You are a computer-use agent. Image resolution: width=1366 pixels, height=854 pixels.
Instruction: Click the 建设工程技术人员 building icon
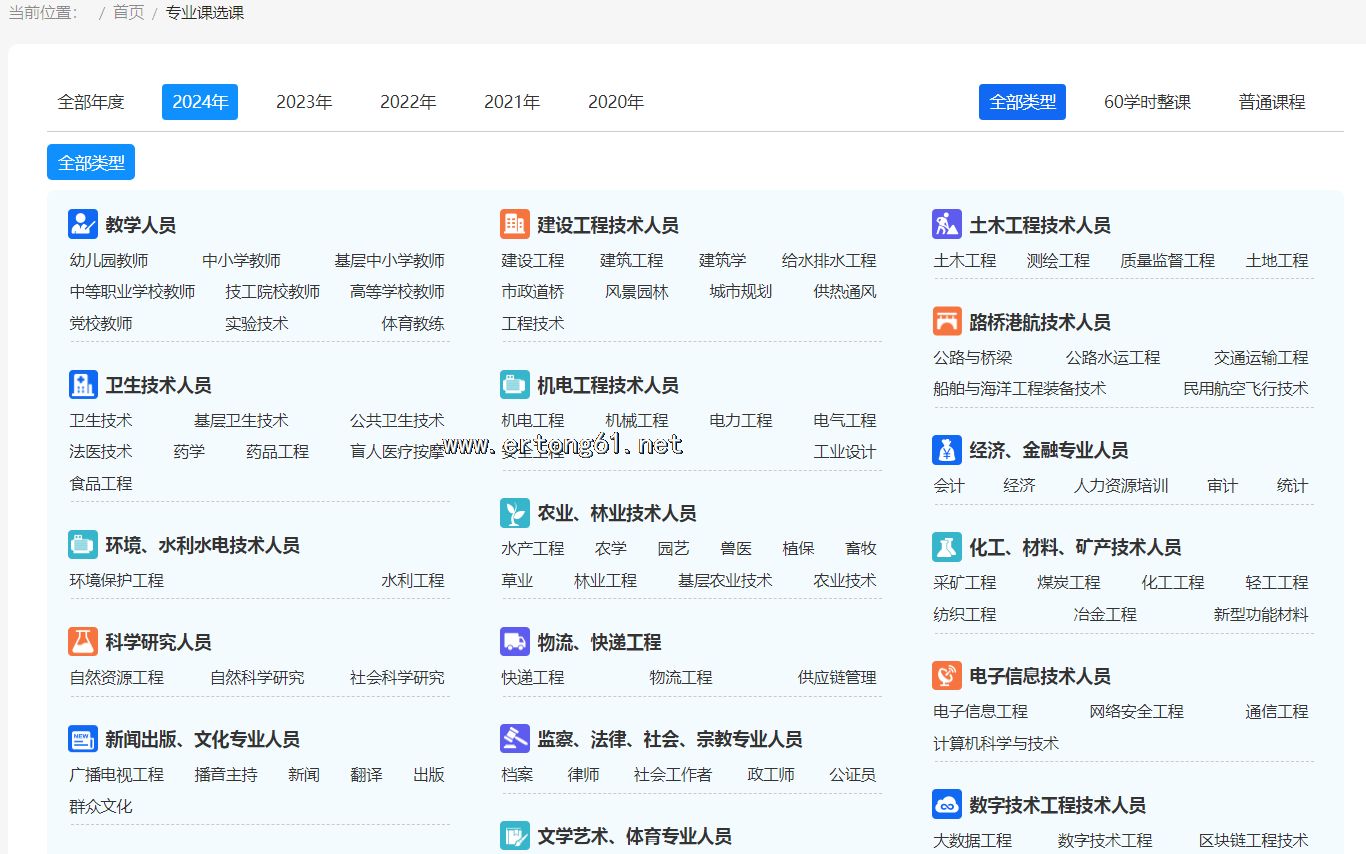(515, 224)
